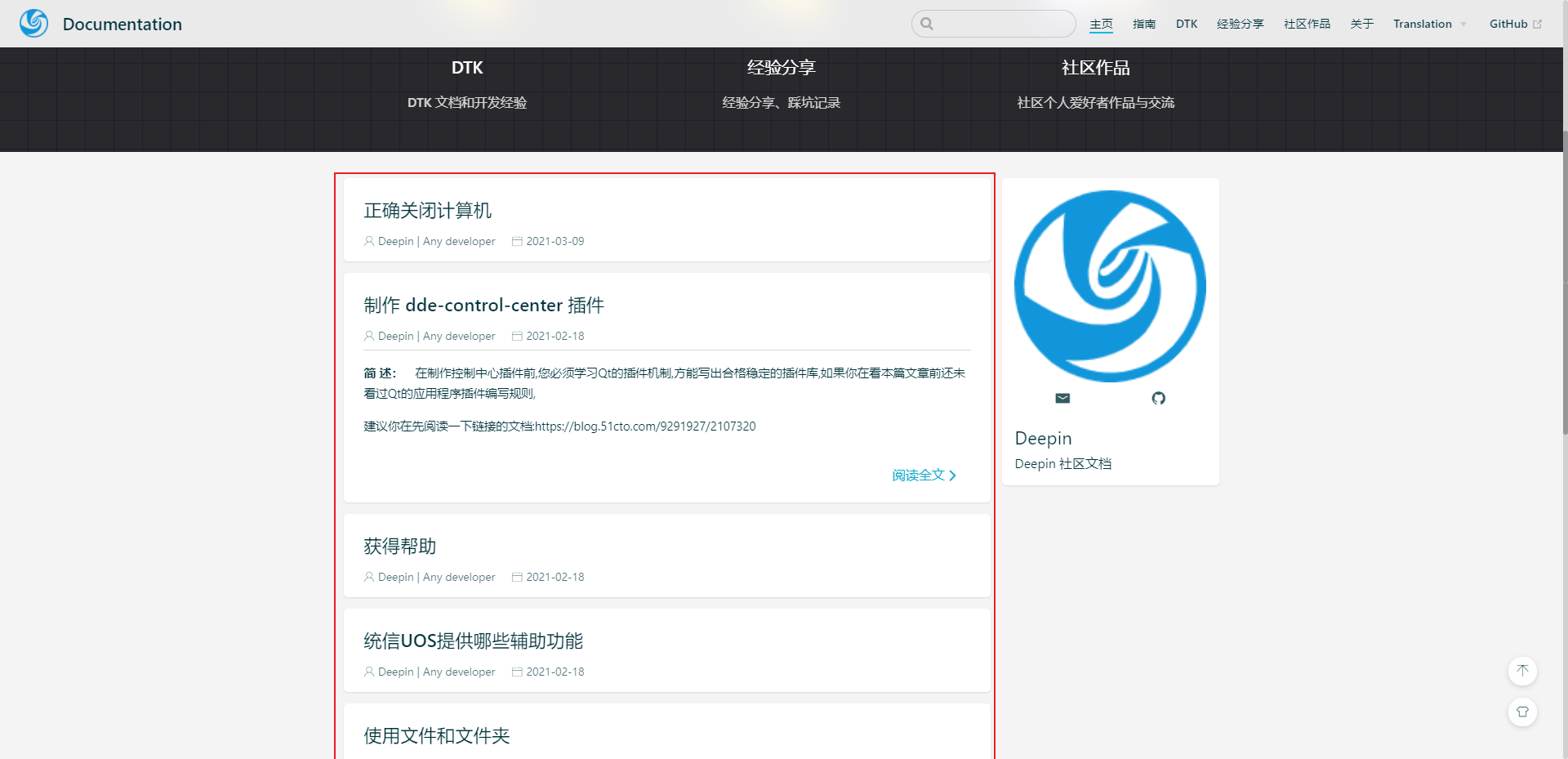Open the DTK nav item in the header
This screenshot has height=759, width=1568.
[1187, 24]
